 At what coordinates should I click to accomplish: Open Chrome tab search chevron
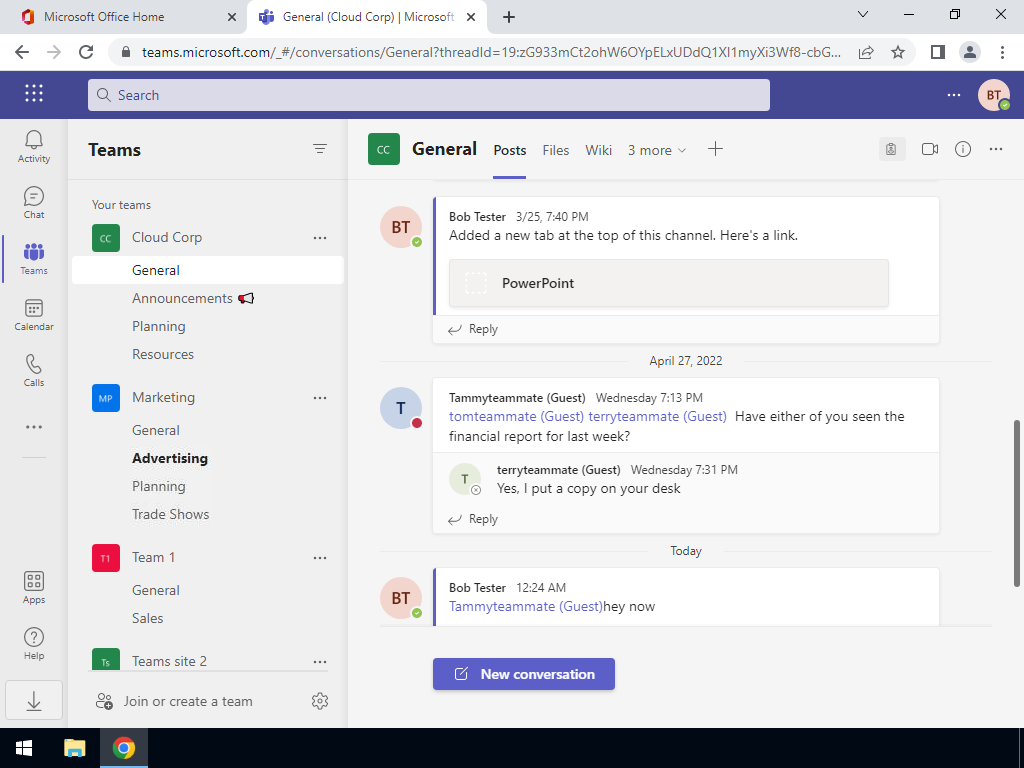pos(863,14)
